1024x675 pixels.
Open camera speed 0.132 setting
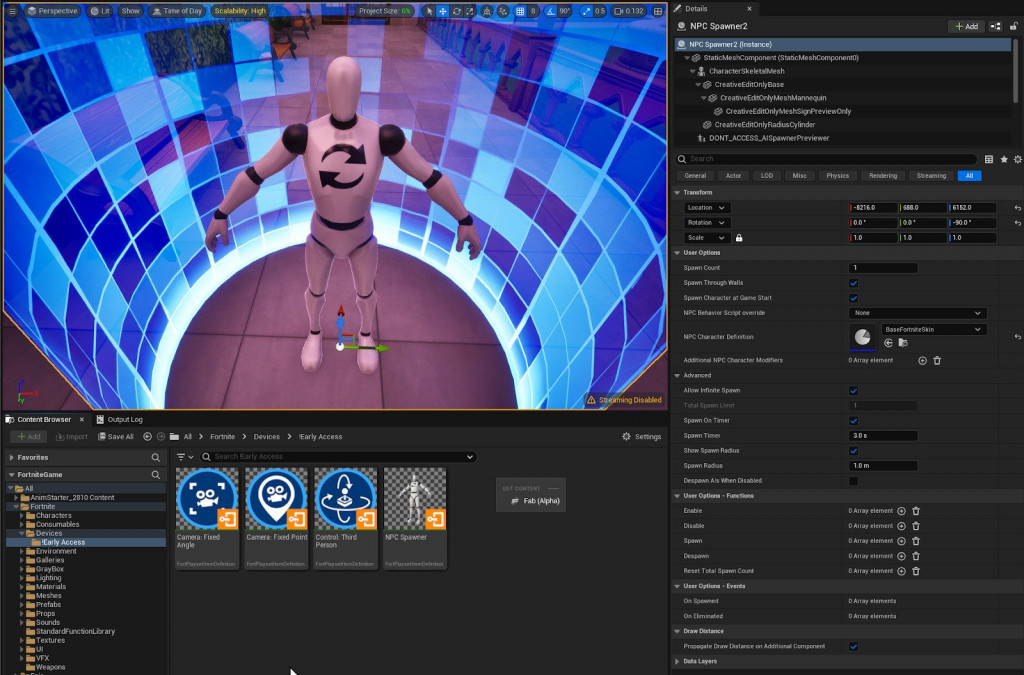tap(630, 11)
